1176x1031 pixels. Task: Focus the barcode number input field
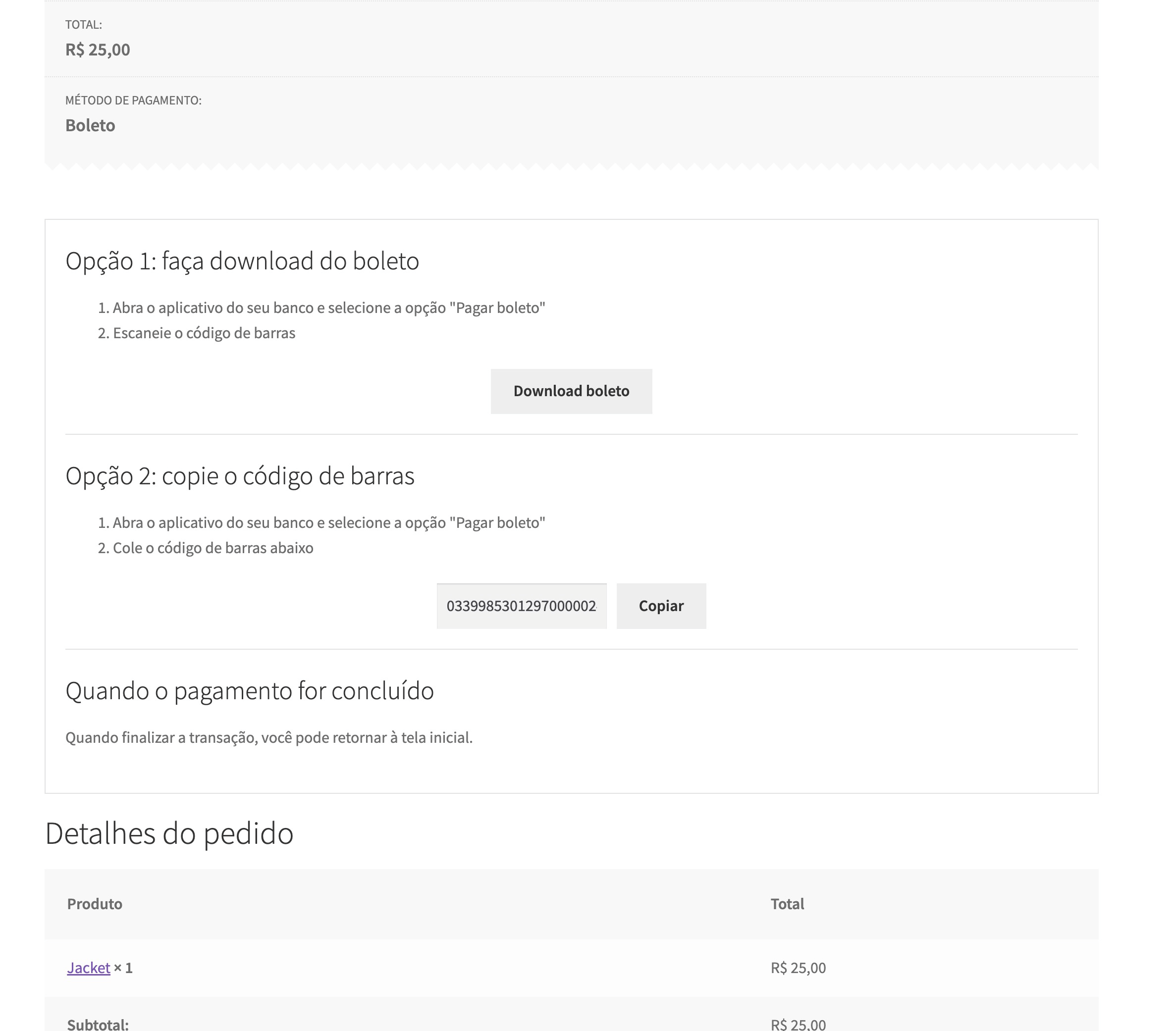click(521, 606)
